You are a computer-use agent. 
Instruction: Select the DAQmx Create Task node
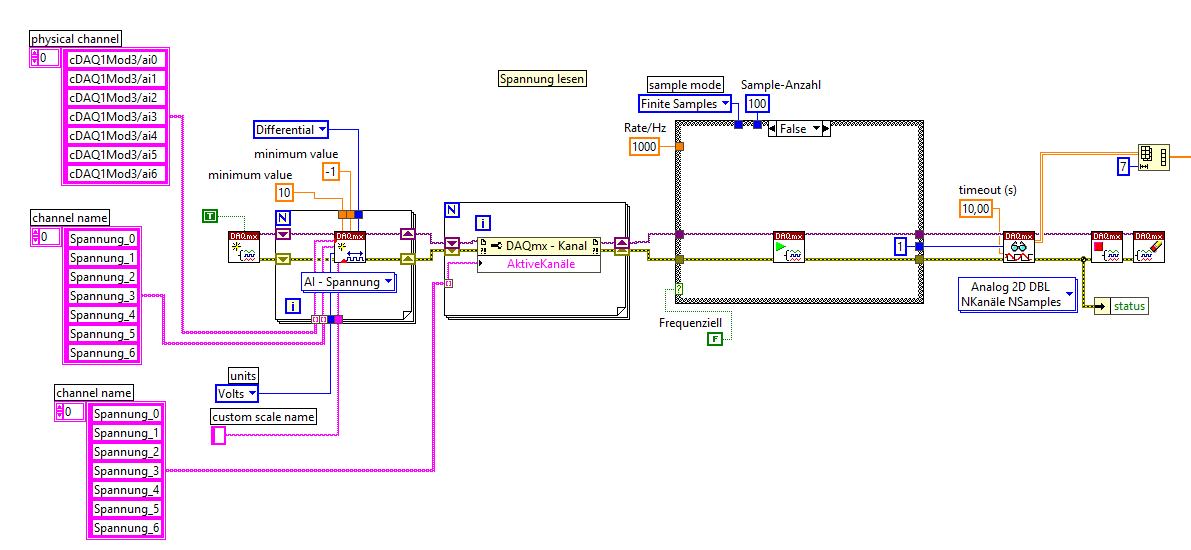[x=244, y=247]
